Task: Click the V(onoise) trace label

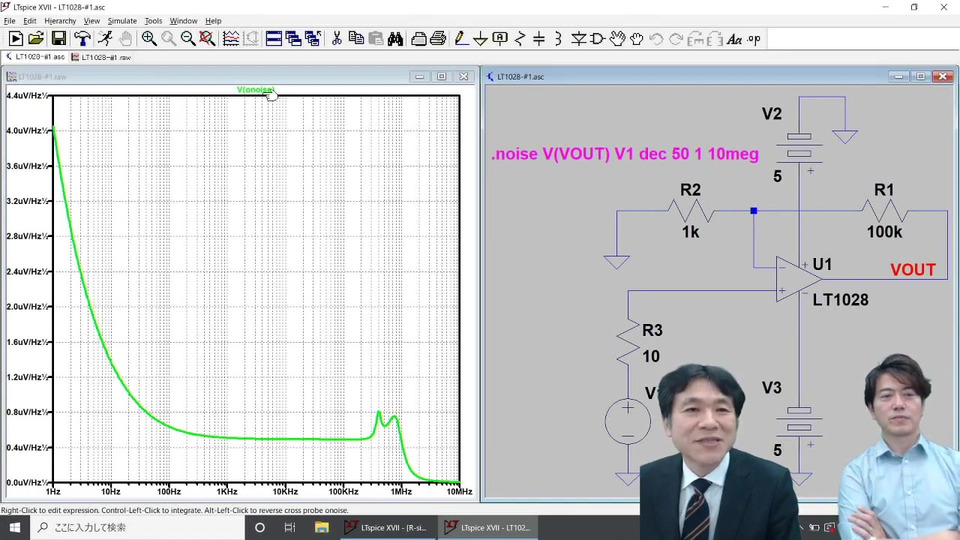Action: [255, 89]
